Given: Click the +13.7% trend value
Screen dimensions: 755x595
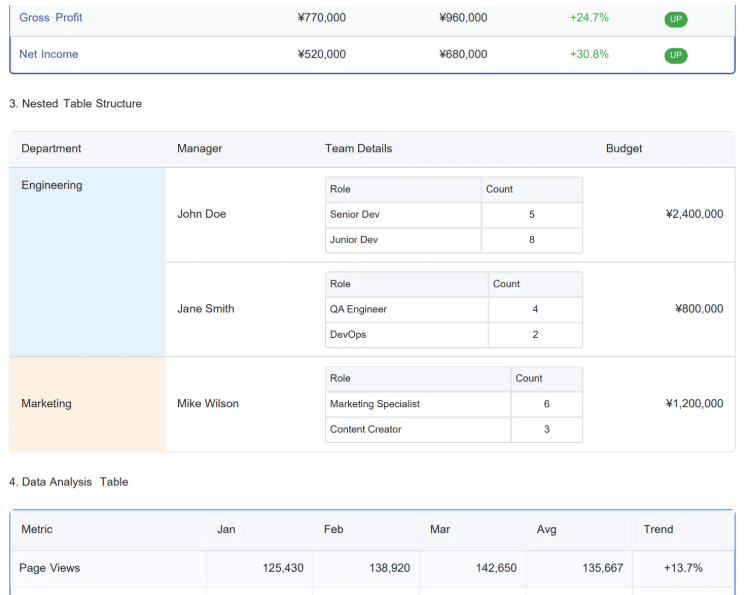Looking at the screenshot, I should (683, 568).
